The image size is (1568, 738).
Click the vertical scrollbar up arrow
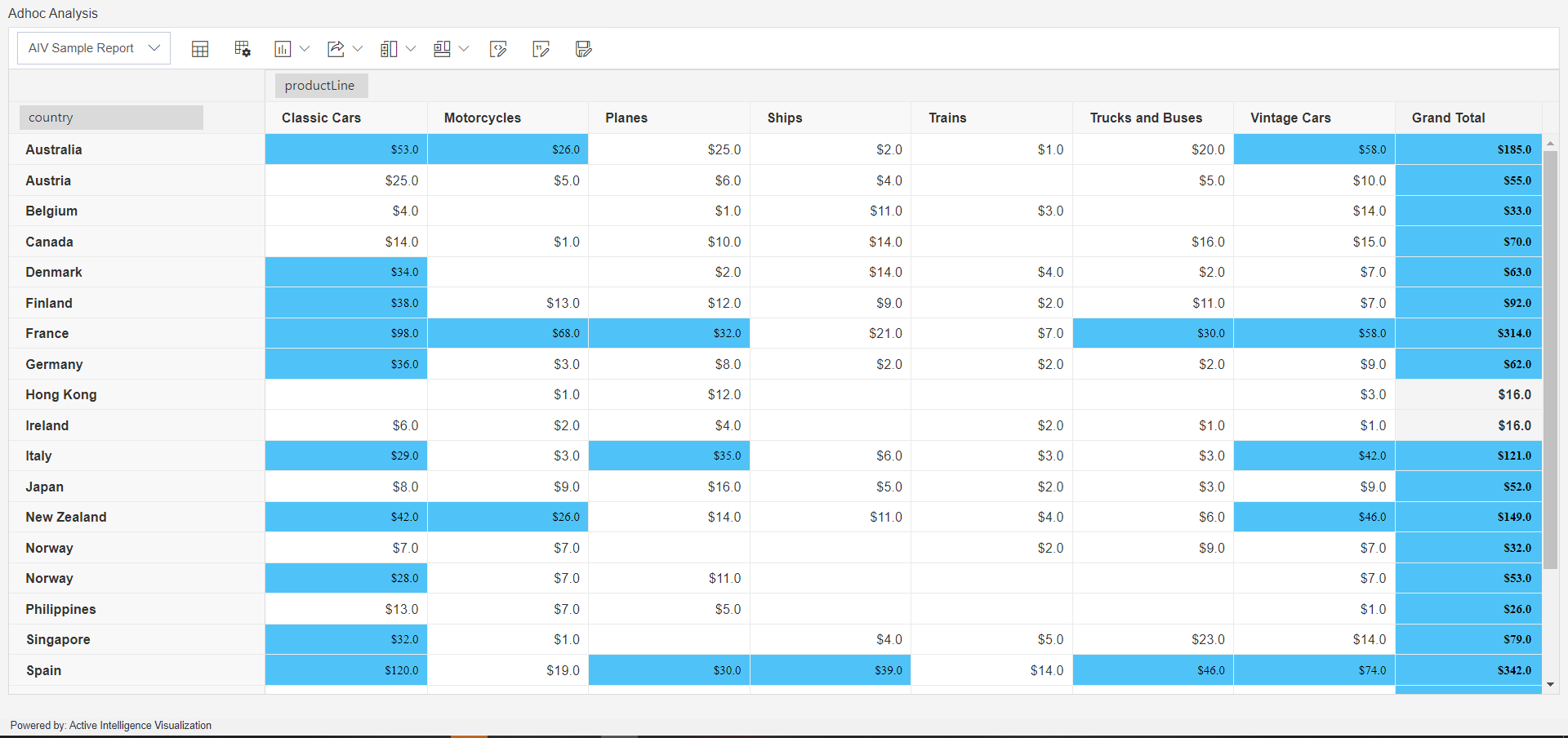[x=1550, y=143]
